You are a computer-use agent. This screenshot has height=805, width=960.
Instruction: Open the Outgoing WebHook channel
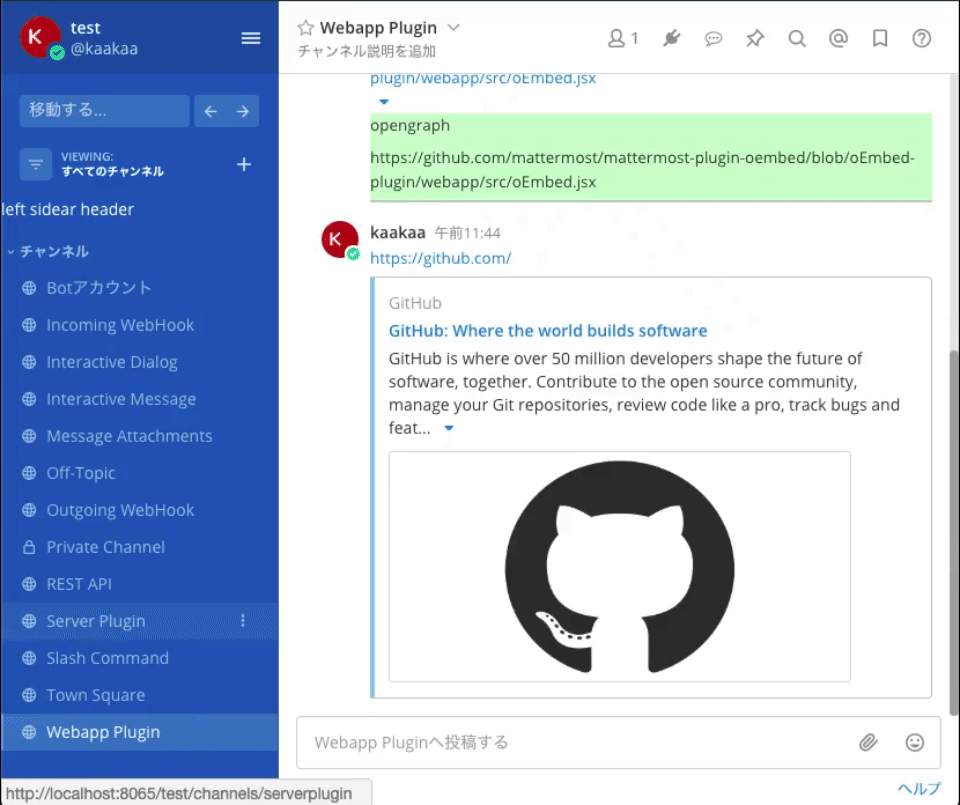pyautogui.click(x=140, y=510)
